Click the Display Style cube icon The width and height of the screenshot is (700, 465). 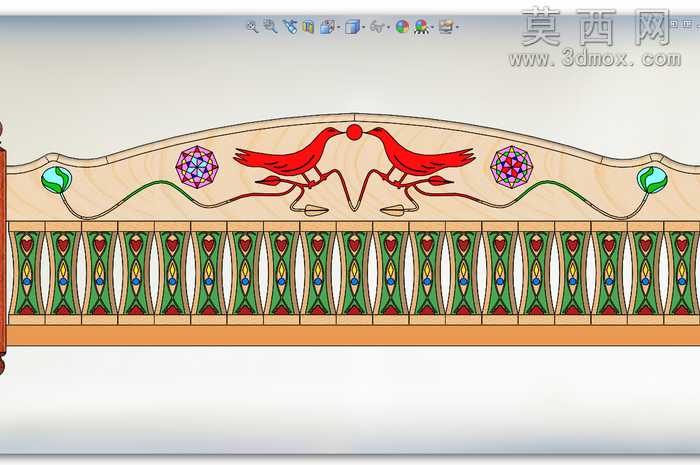[352, 27]
